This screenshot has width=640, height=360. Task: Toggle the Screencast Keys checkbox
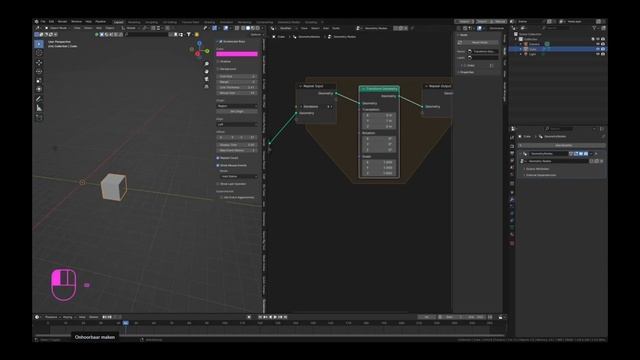click(x=220, y=42)
